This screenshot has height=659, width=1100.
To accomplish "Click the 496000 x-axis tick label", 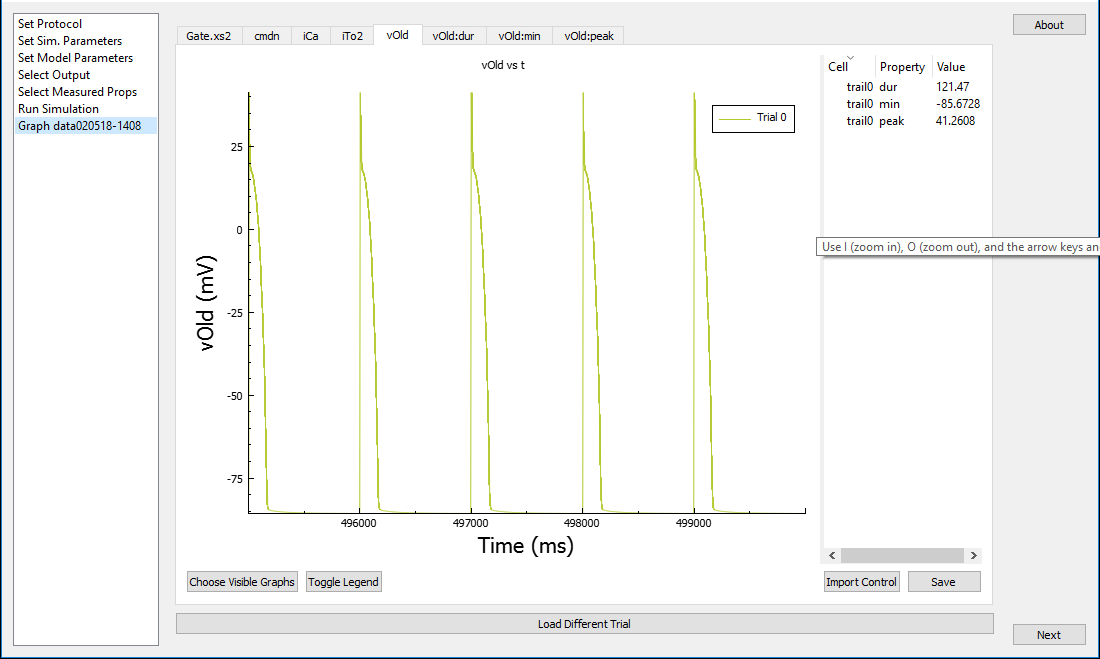I will point(358,524).
